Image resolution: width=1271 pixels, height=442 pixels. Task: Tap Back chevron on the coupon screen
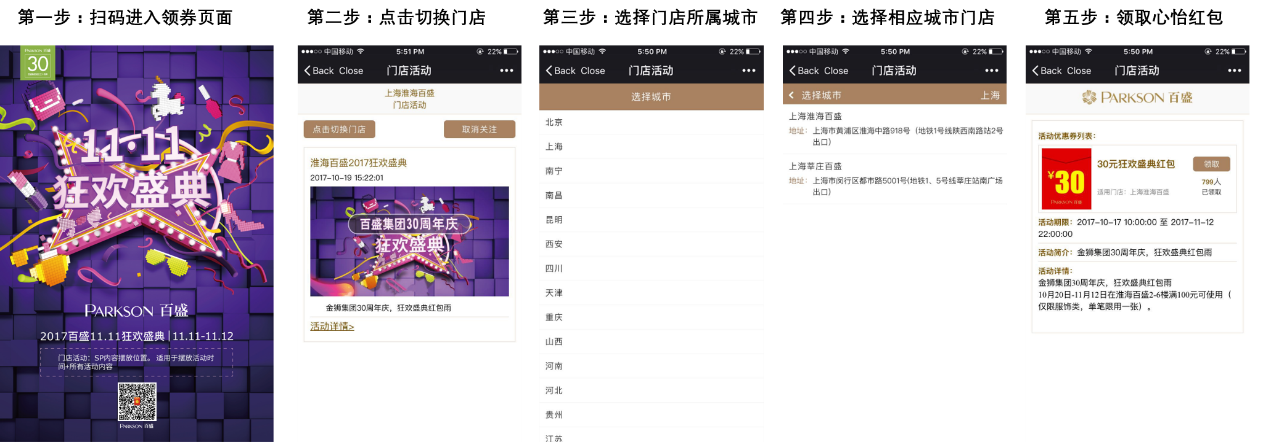[x=1035, y=71]
